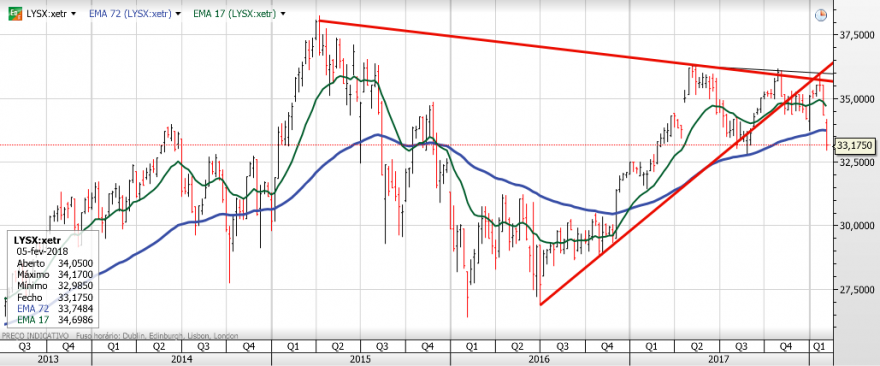Select the 2014 year on time axis
The height and width of the screenshot is (366, 880).
click(181, 358)
